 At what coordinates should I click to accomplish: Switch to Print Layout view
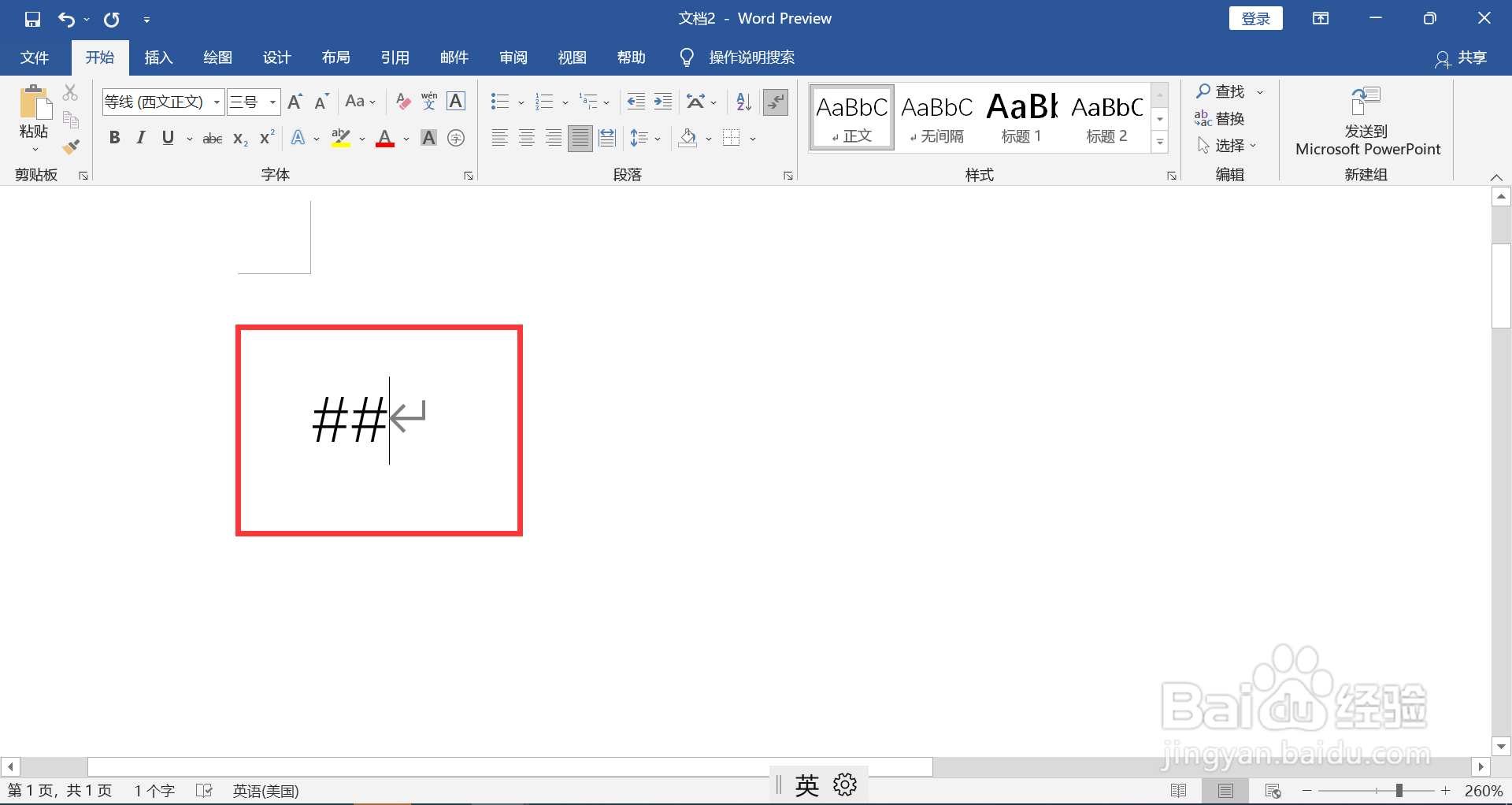pyautogui.click(x=1225, y=790)
